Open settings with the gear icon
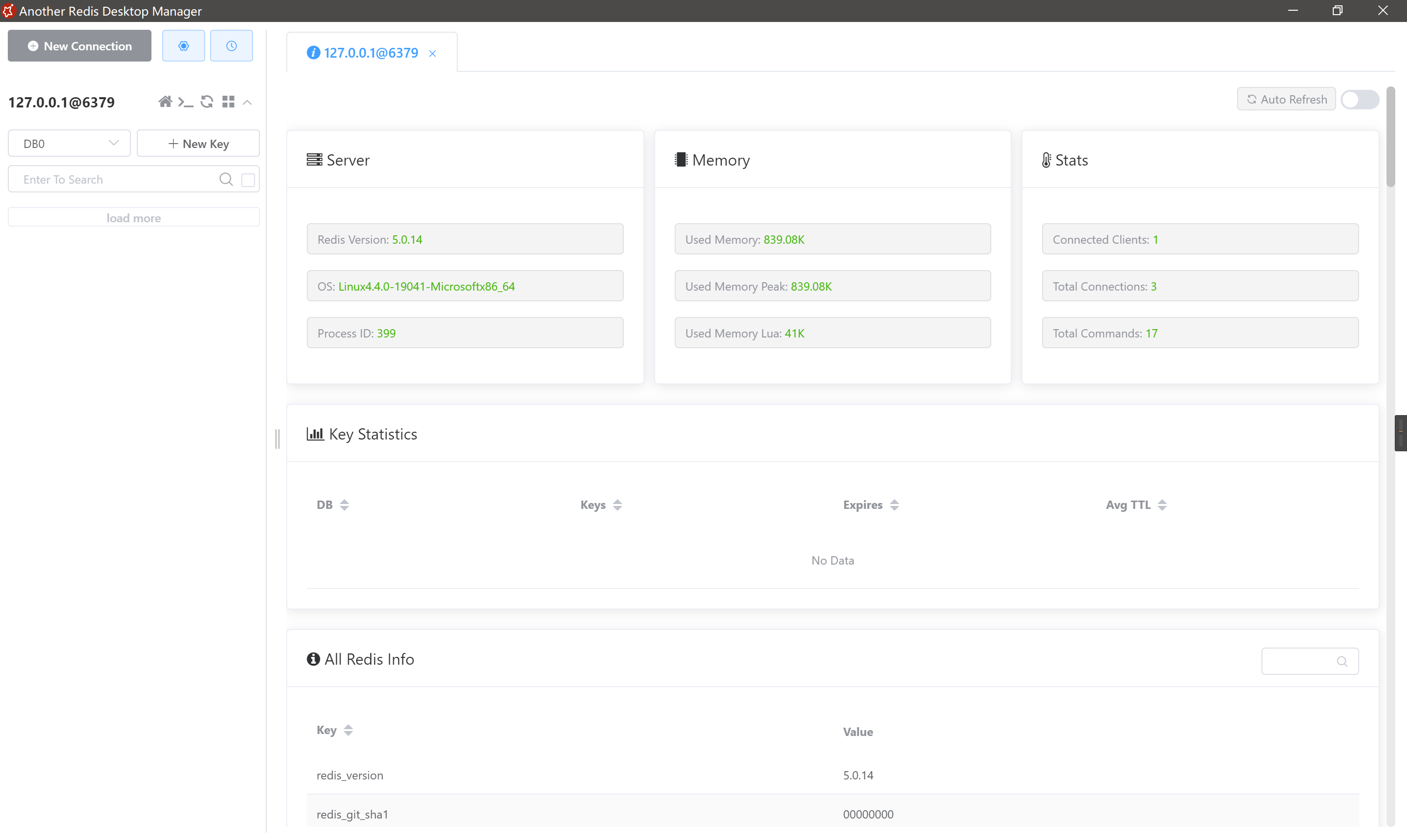 click(x=184, y=46)
